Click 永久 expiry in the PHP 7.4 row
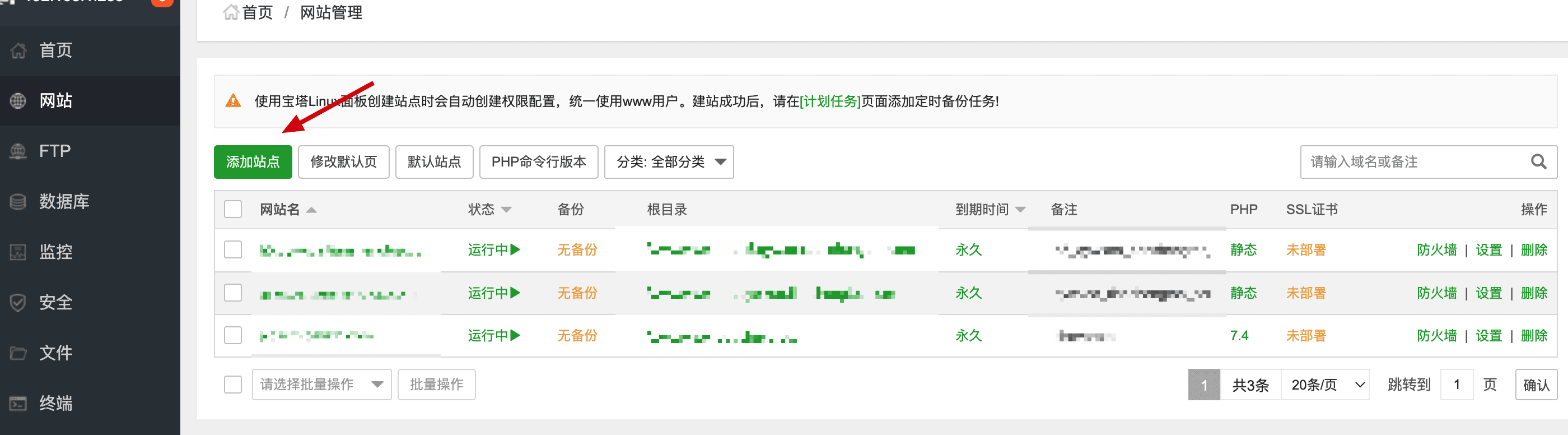This screenshot has width=1568, height=435. (x=968, y=336)
